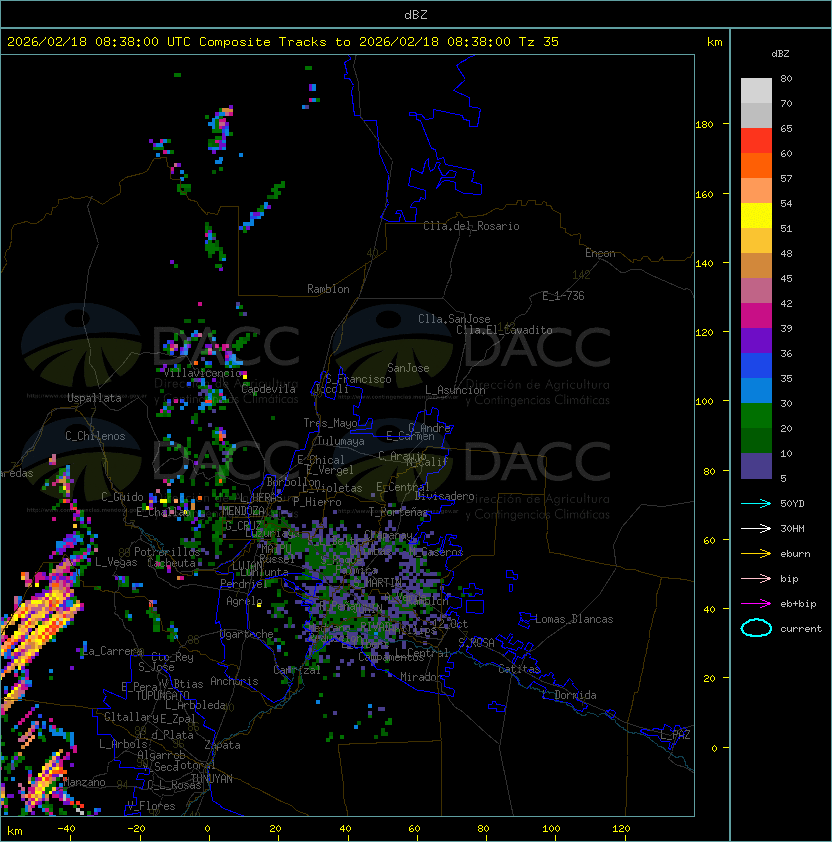Click the pink bip arrow in legend
The height and width of the screenshot is (842, 832).
756,578
